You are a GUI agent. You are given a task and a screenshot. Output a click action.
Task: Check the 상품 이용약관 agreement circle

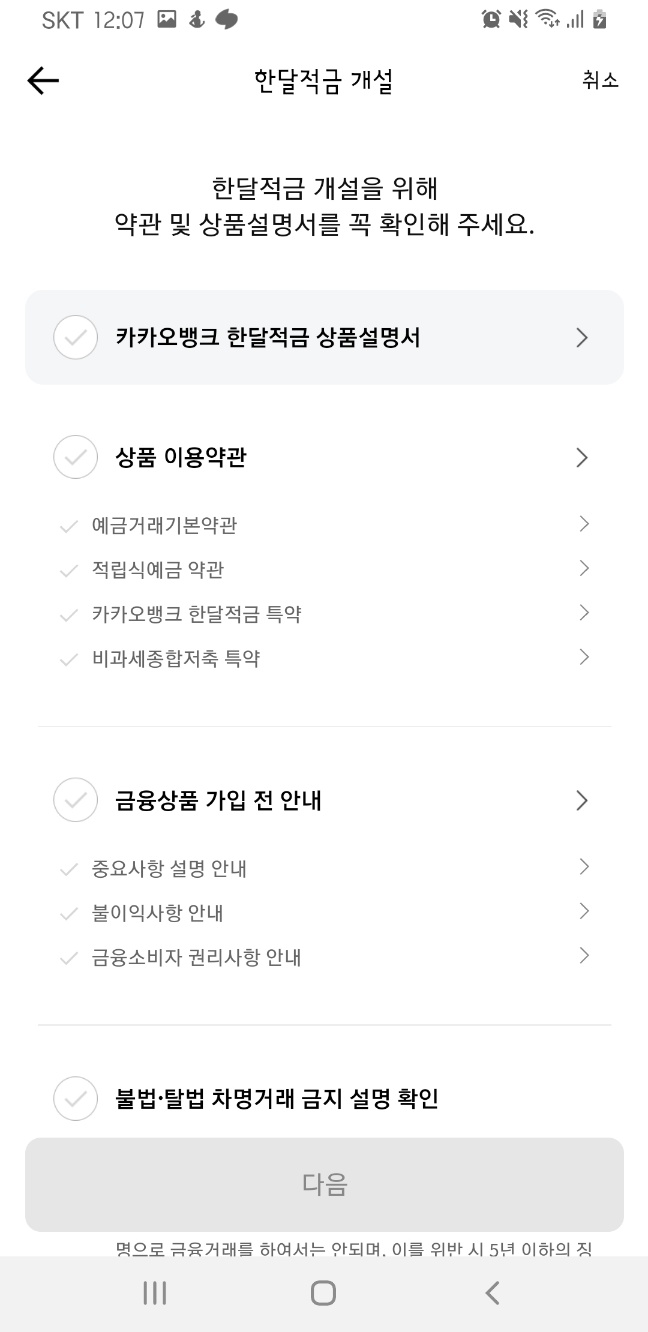(x=75, y=457)
